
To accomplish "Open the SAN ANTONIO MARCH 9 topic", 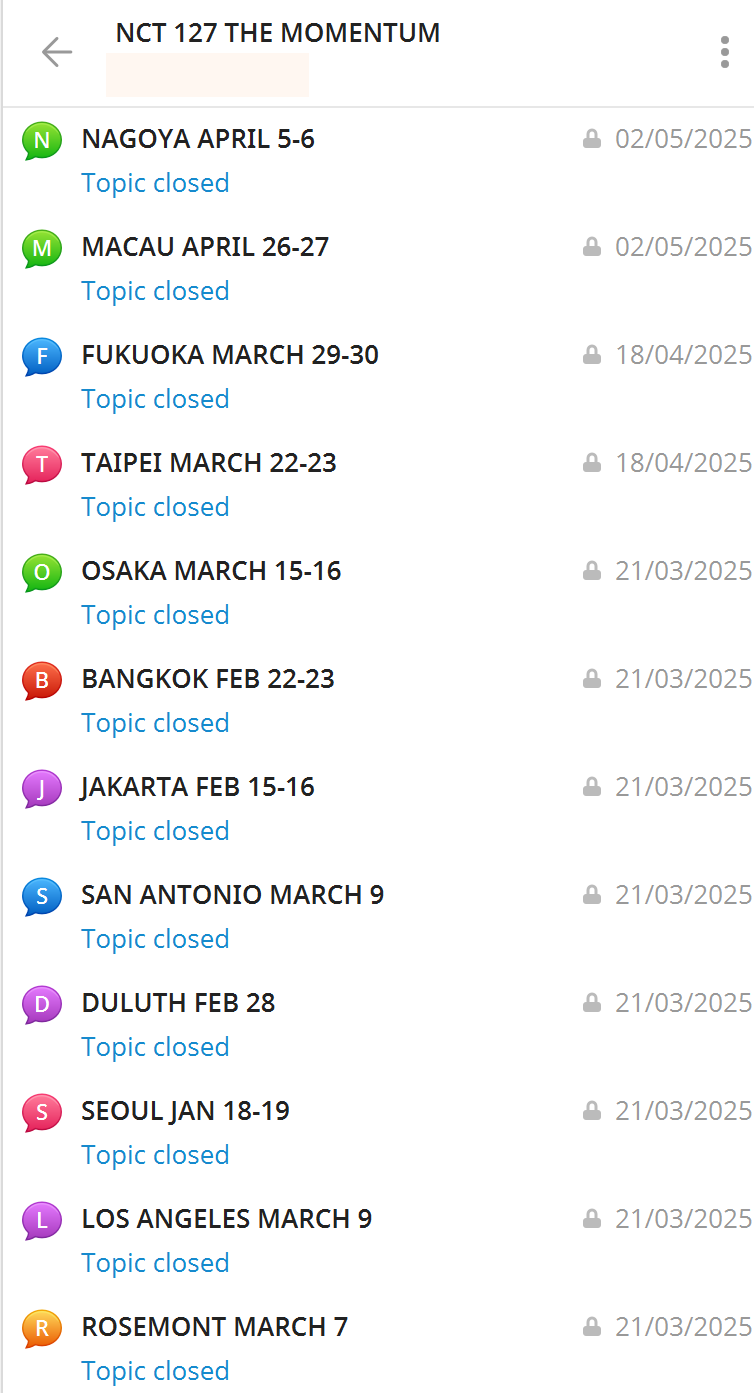I will (232, 895).
